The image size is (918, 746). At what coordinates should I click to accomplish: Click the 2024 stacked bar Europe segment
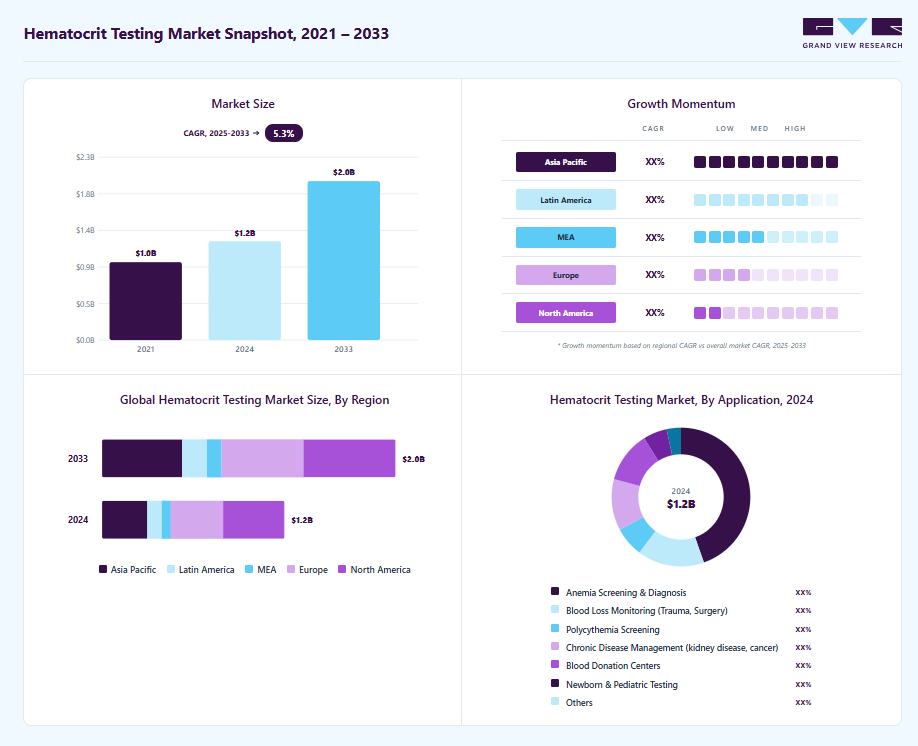tap(197, 520)
